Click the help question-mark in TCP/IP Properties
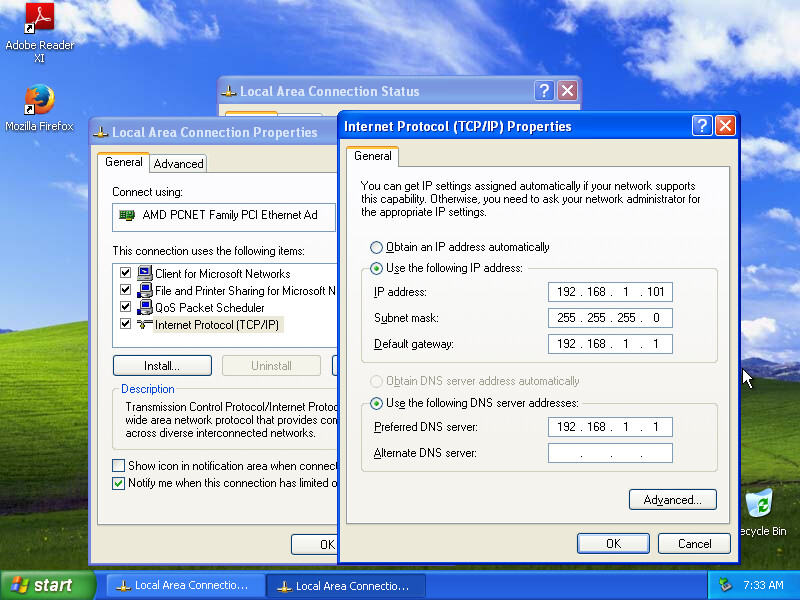Screen dimensions: 800x600 tap(702, 126)
